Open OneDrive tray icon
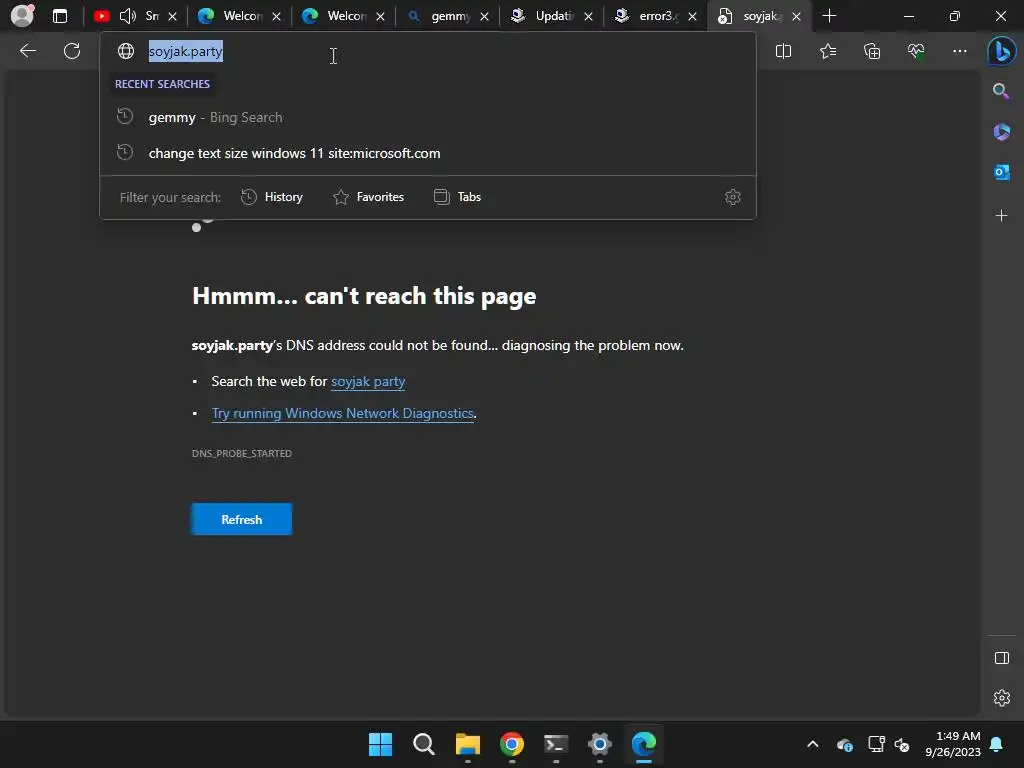Viewport: 1024px width, 768px height. pos(844,744)
